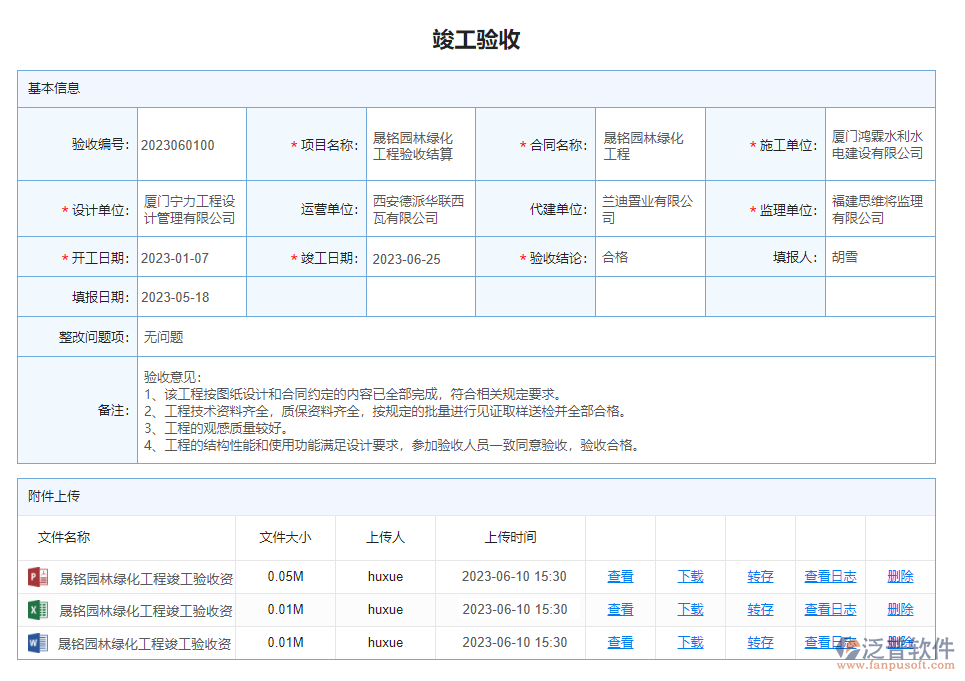The width and height of the screenshot is (965, 681).
Task: Click 下载 in the first attachment row
Action: tap(689, 576)
